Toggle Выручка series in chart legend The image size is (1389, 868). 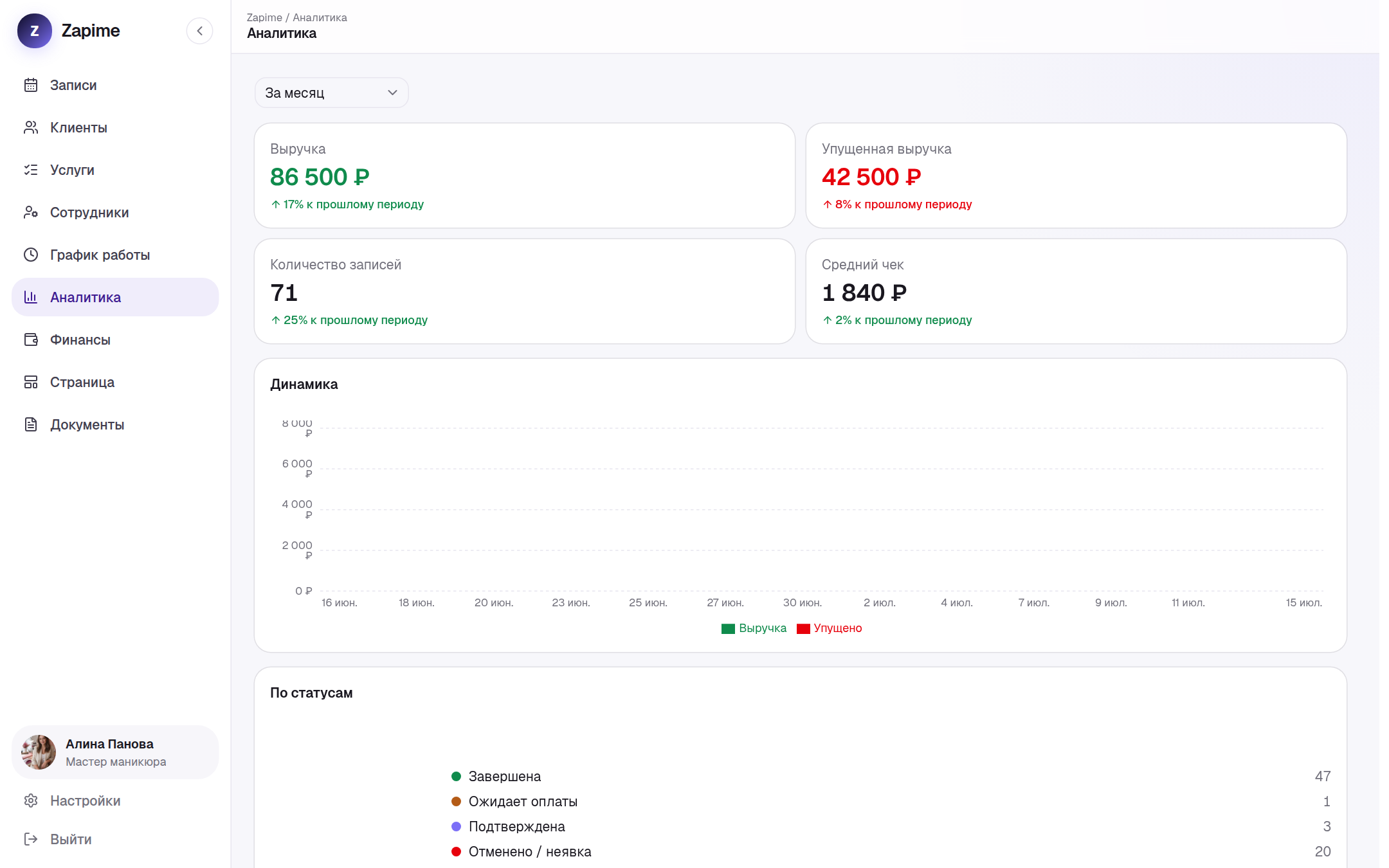[x=754, y=628]
